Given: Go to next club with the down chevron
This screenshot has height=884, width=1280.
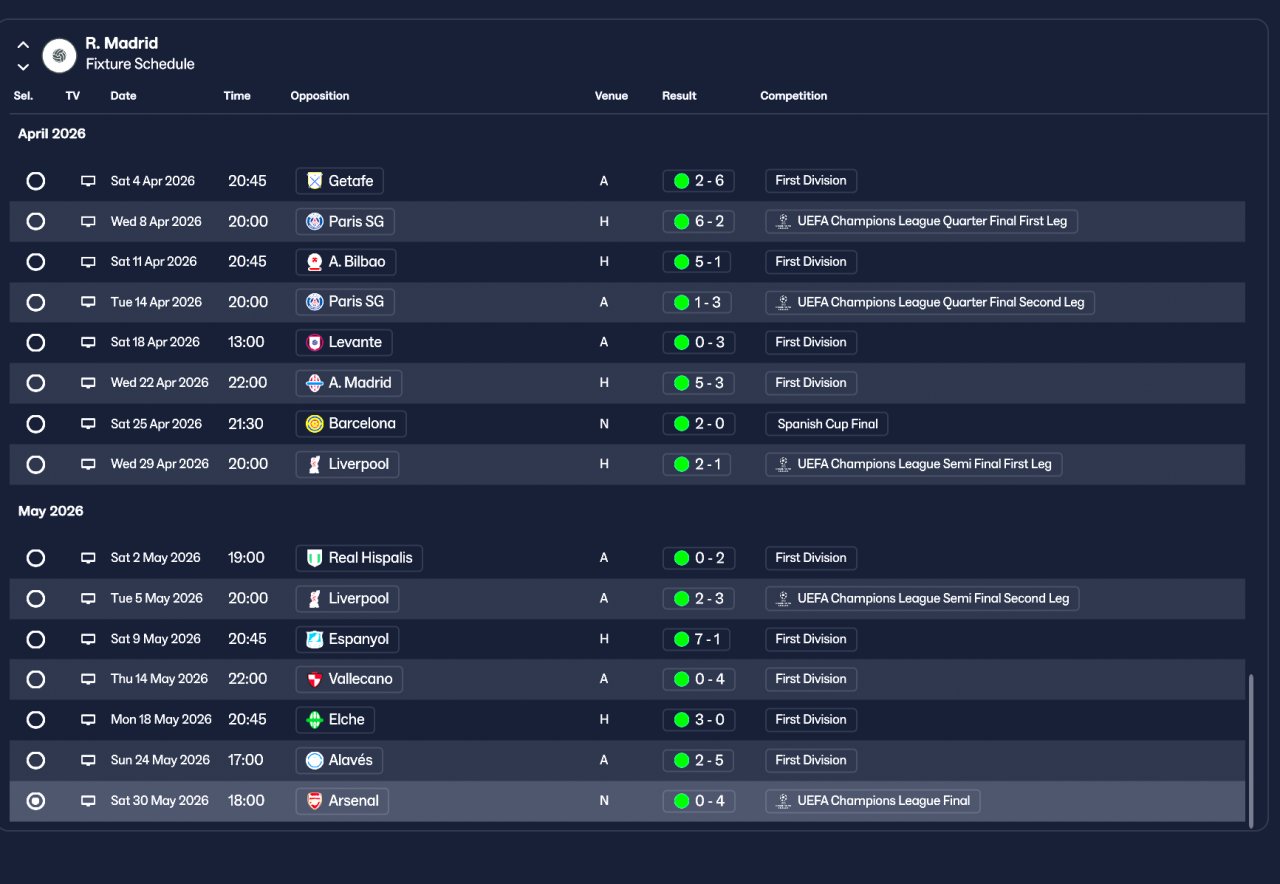Looking at the screenshot, I should (x=23, y=67).
